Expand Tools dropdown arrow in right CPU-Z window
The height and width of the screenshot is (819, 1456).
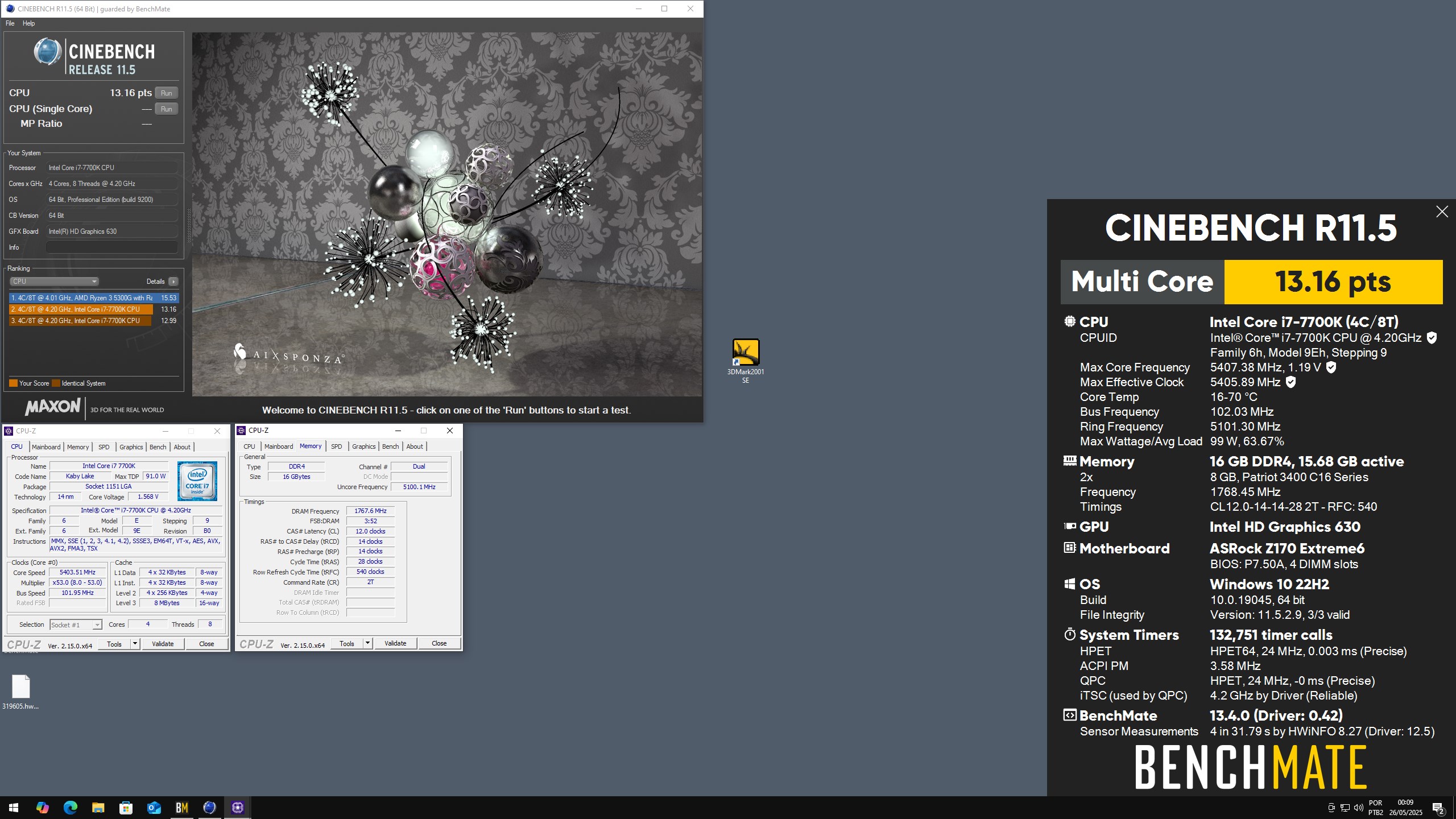click(367, 643)
